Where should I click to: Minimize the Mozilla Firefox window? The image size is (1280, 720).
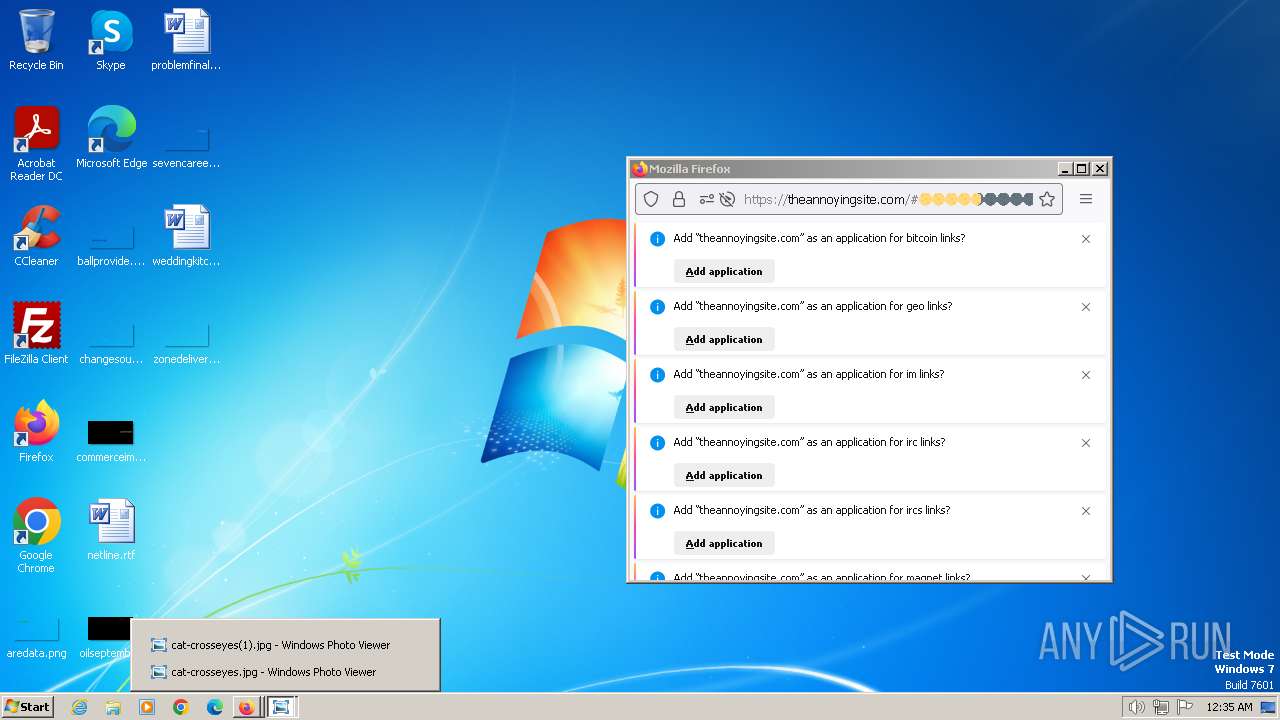(x=1065, y=169)
